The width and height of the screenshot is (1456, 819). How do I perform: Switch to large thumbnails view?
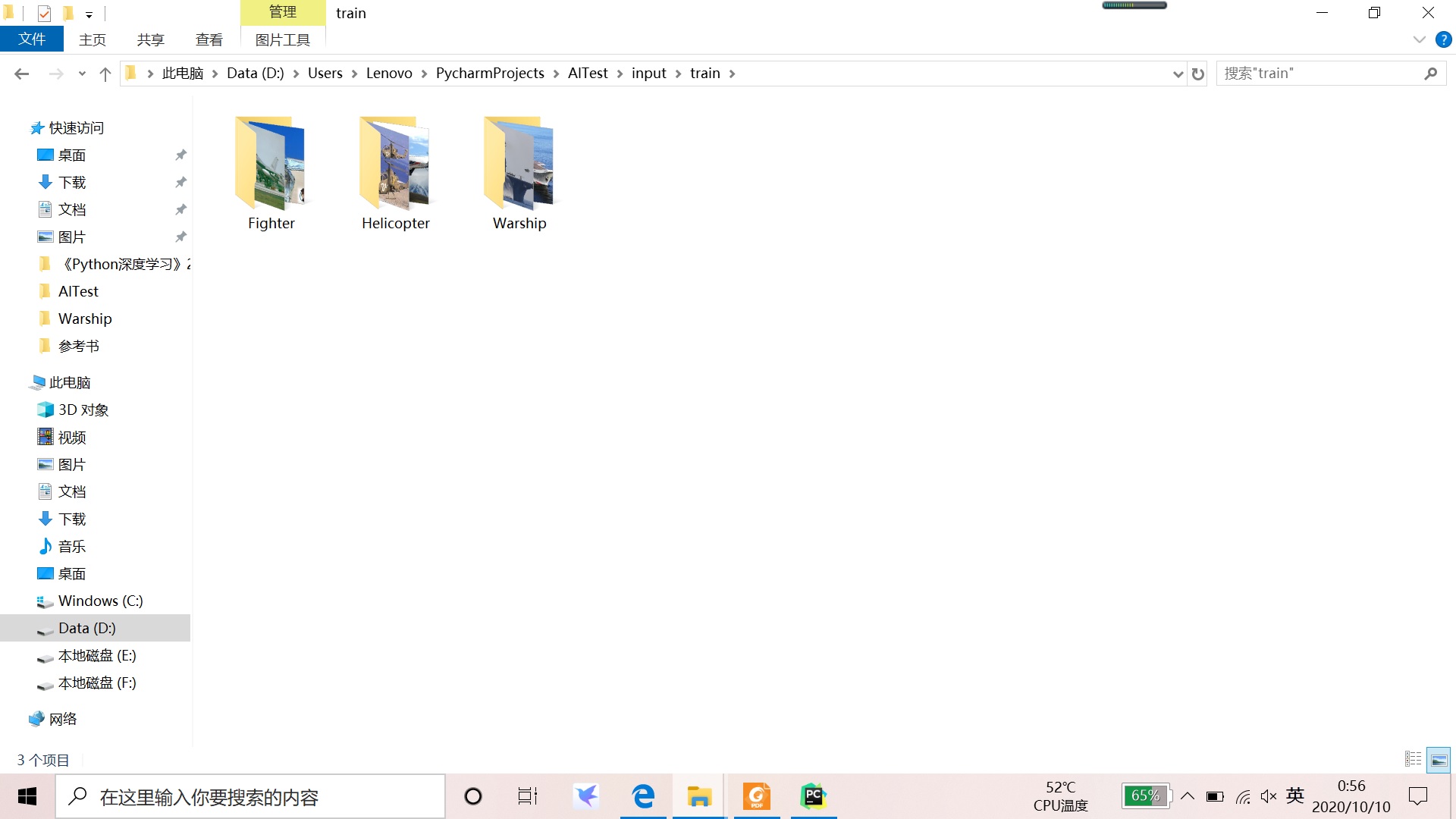click(x=1439, y=759)
